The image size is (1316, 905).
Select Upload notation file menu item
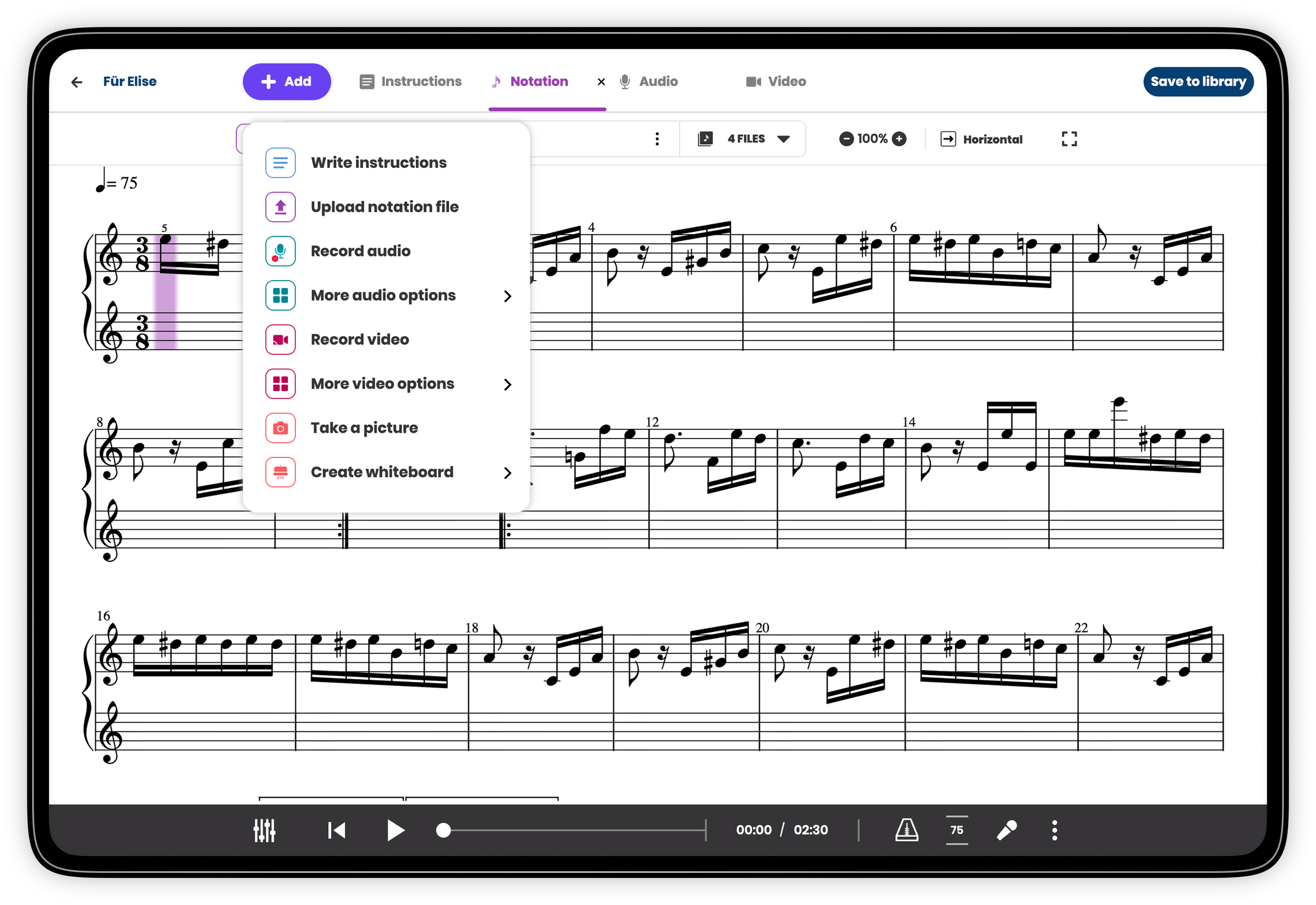click(x=384, y=207)
